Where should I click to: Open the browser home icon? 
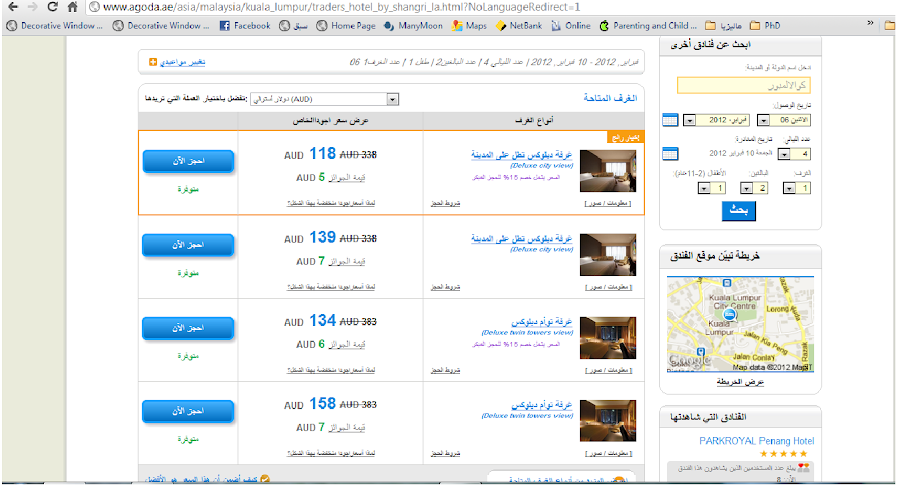click(73, 7)
